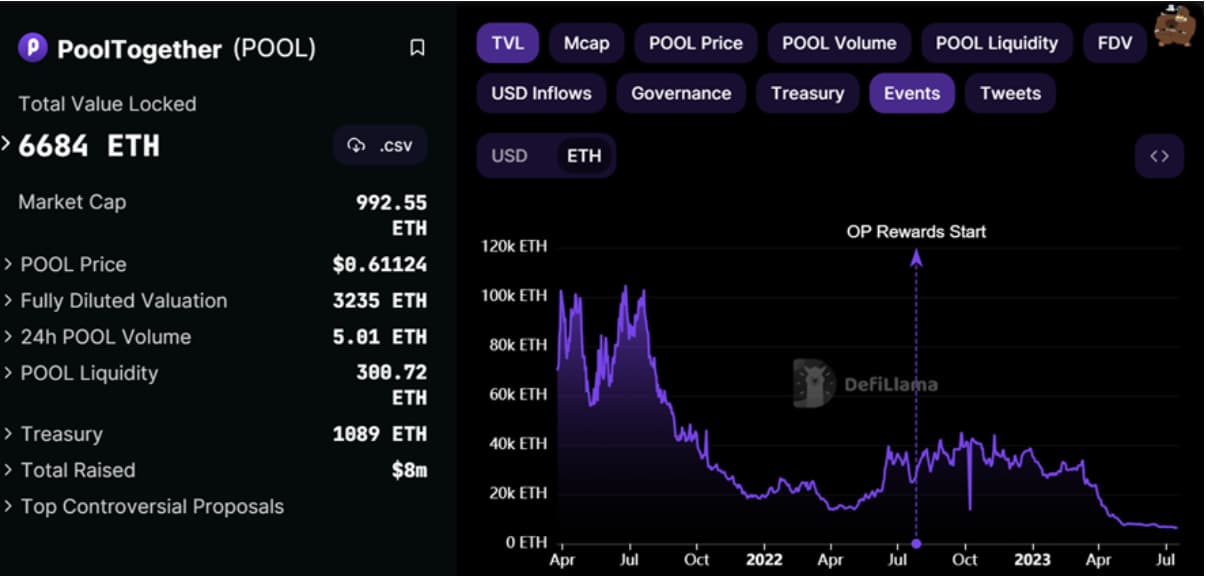Click the PoolTogether purple logo icon
This screenshot has height=576, width=1206.
pos(33,47)
